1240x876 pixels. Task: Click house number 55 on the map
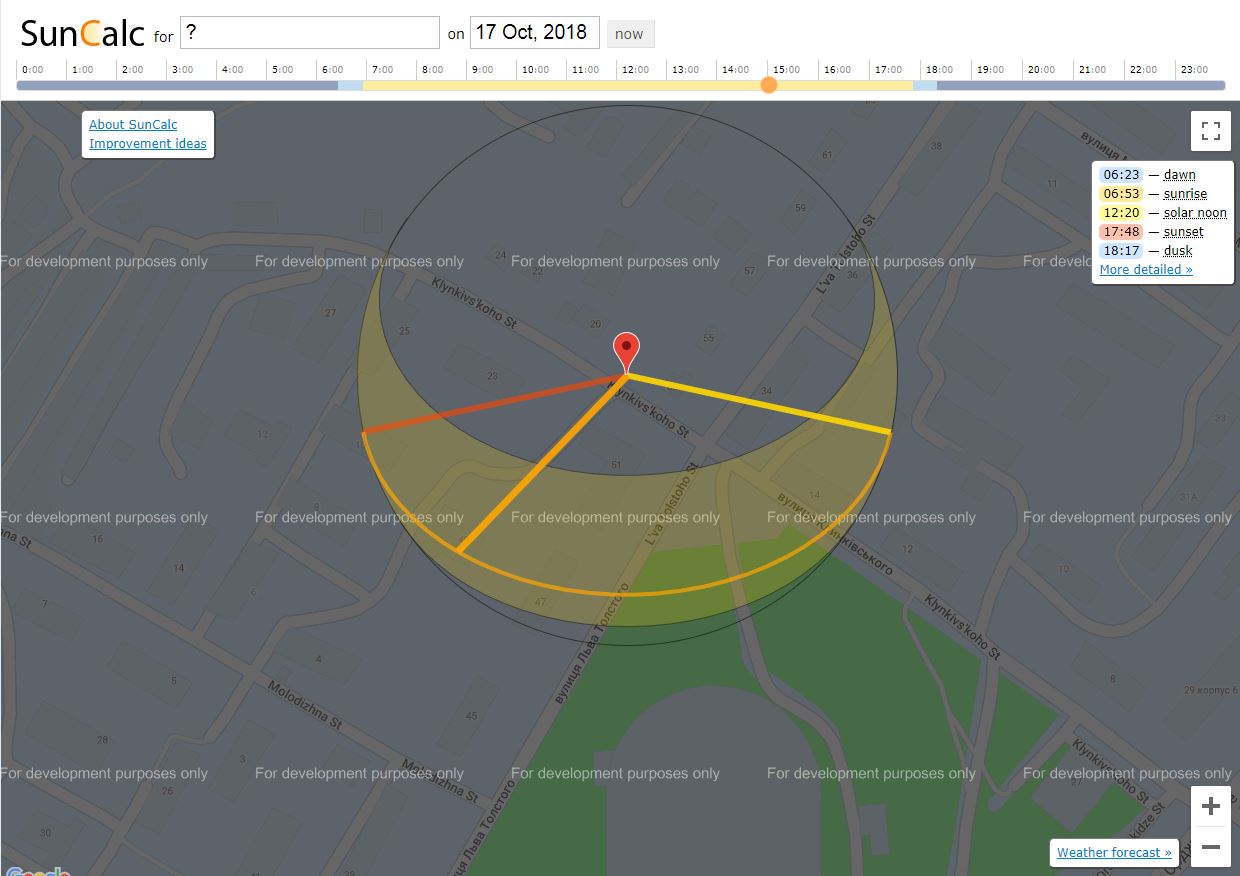pos(709,339)
